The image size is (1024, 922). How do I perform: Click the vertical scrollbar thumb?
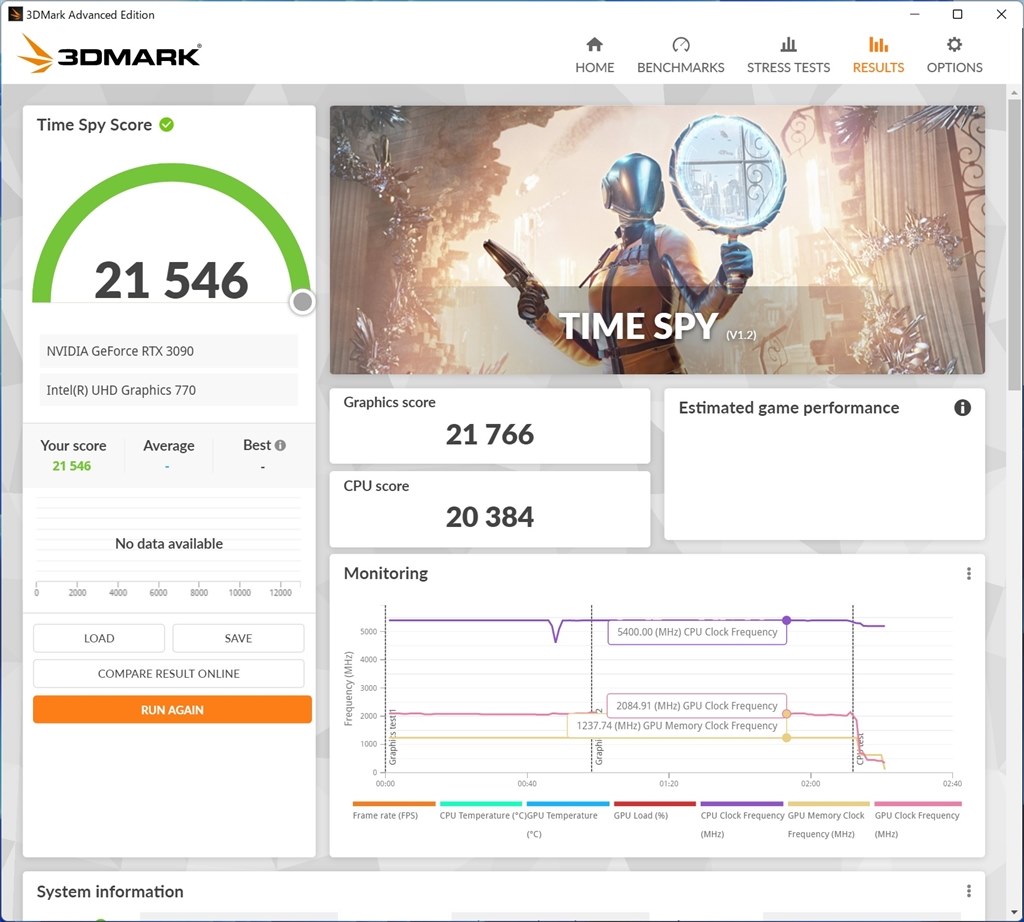tap(1014, 245)
